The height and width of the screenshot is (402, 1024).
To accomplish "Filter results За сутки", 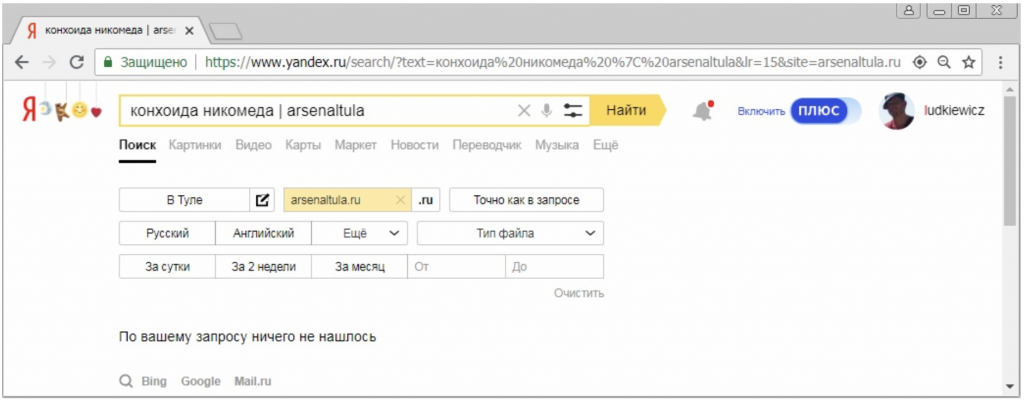I will pos(167,266).
